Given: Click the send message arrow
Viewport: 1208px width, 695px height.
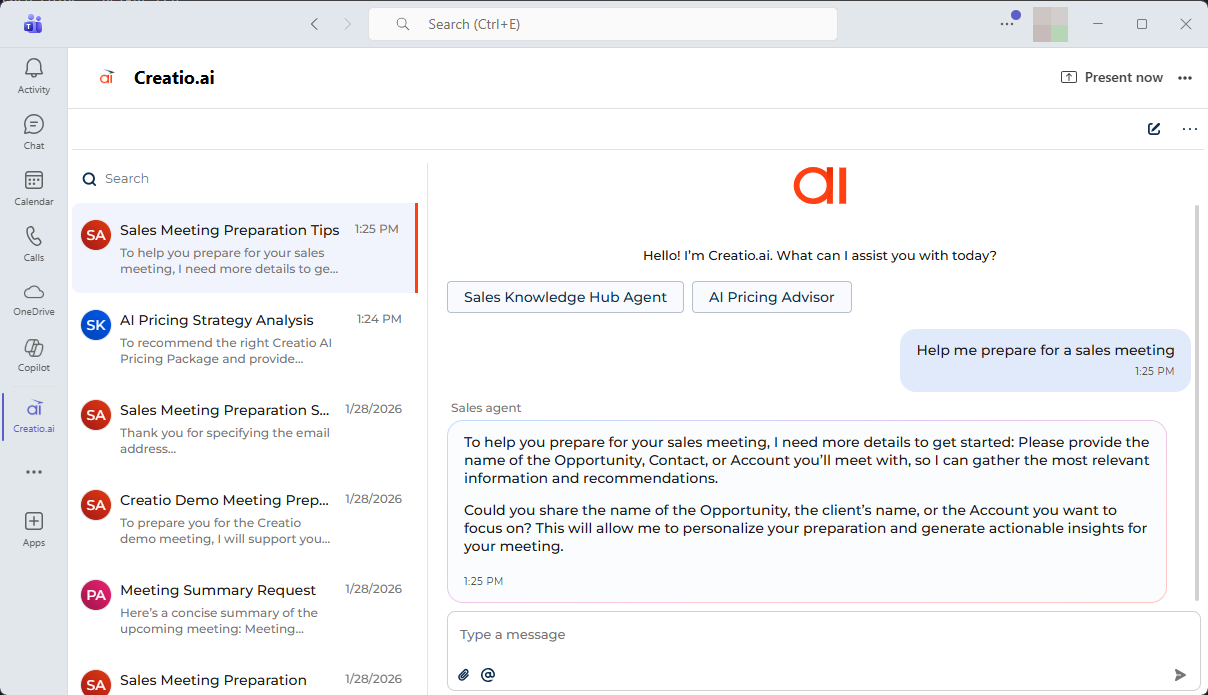Looking at the screenshot, I should click(1180, 675).
